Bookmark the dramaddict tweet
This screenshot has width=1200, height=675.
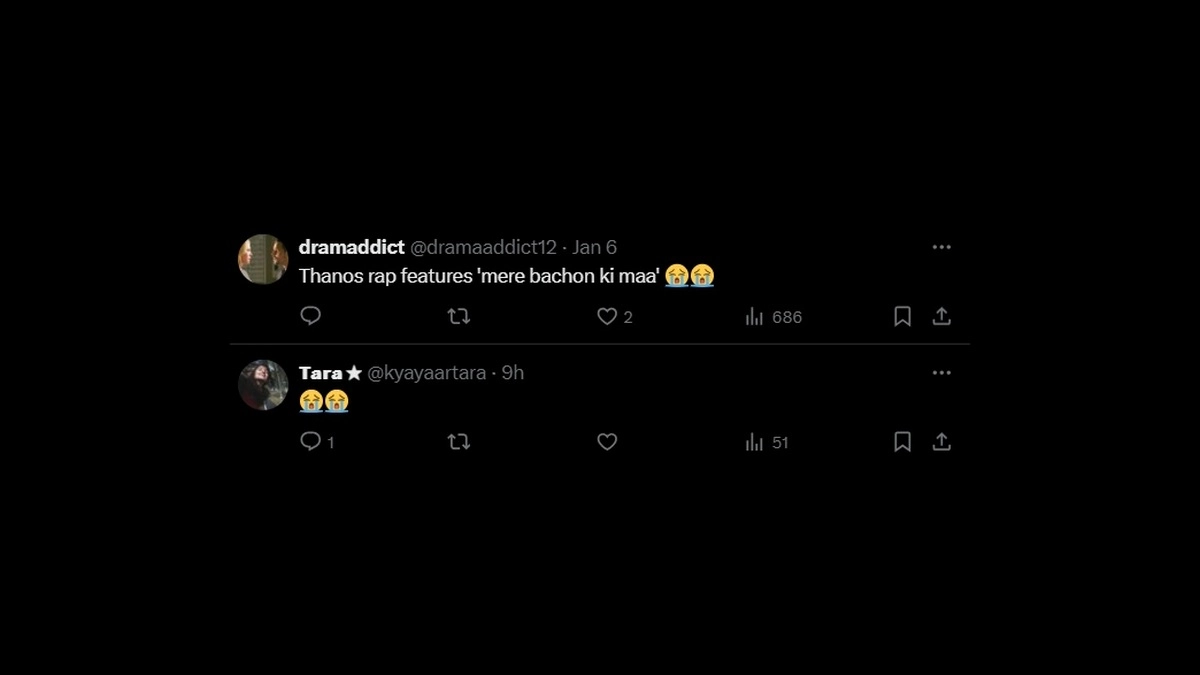pyautogui.click(x=902, y=316)
